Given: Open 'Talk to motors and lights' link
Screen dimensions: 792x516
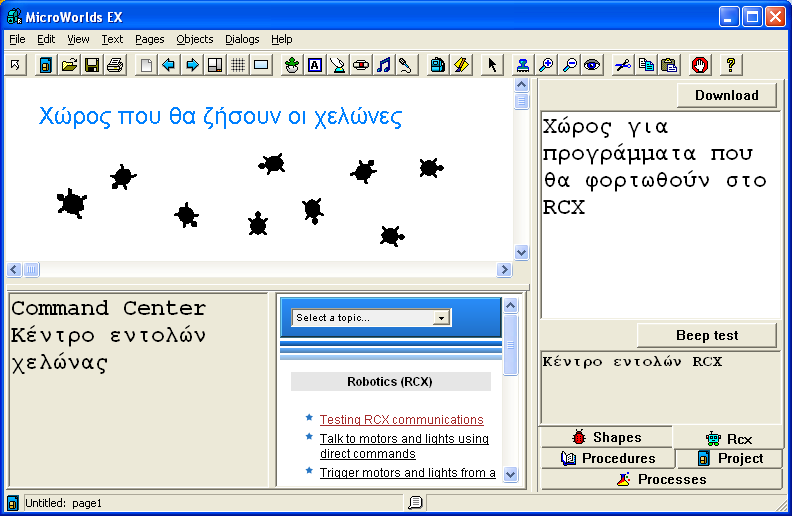Looking at the screenshot, I should [x=404, y=446].
